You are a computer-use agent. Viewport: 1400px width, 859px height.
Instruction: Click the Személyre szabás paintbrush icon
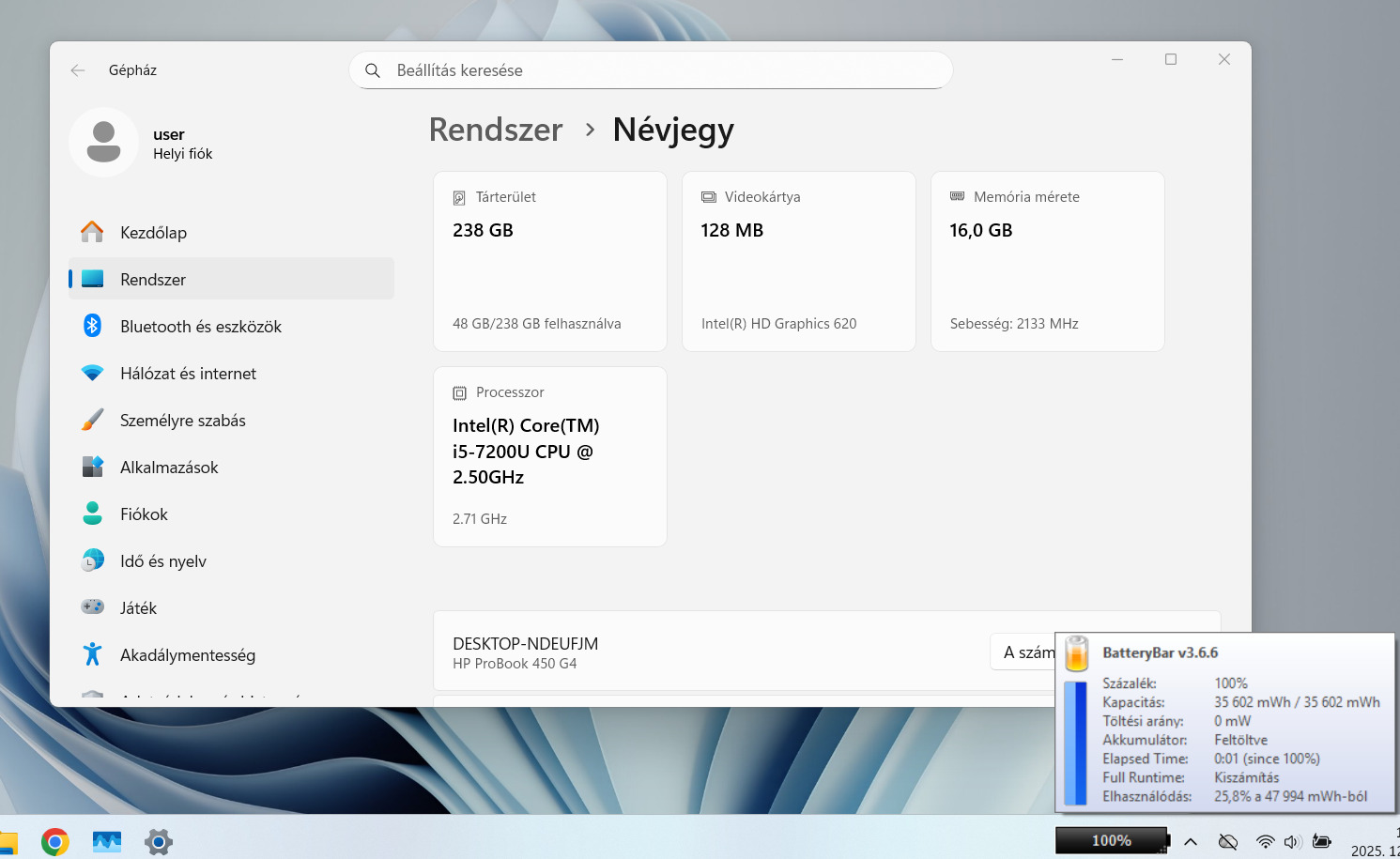[x=92, y=419]
